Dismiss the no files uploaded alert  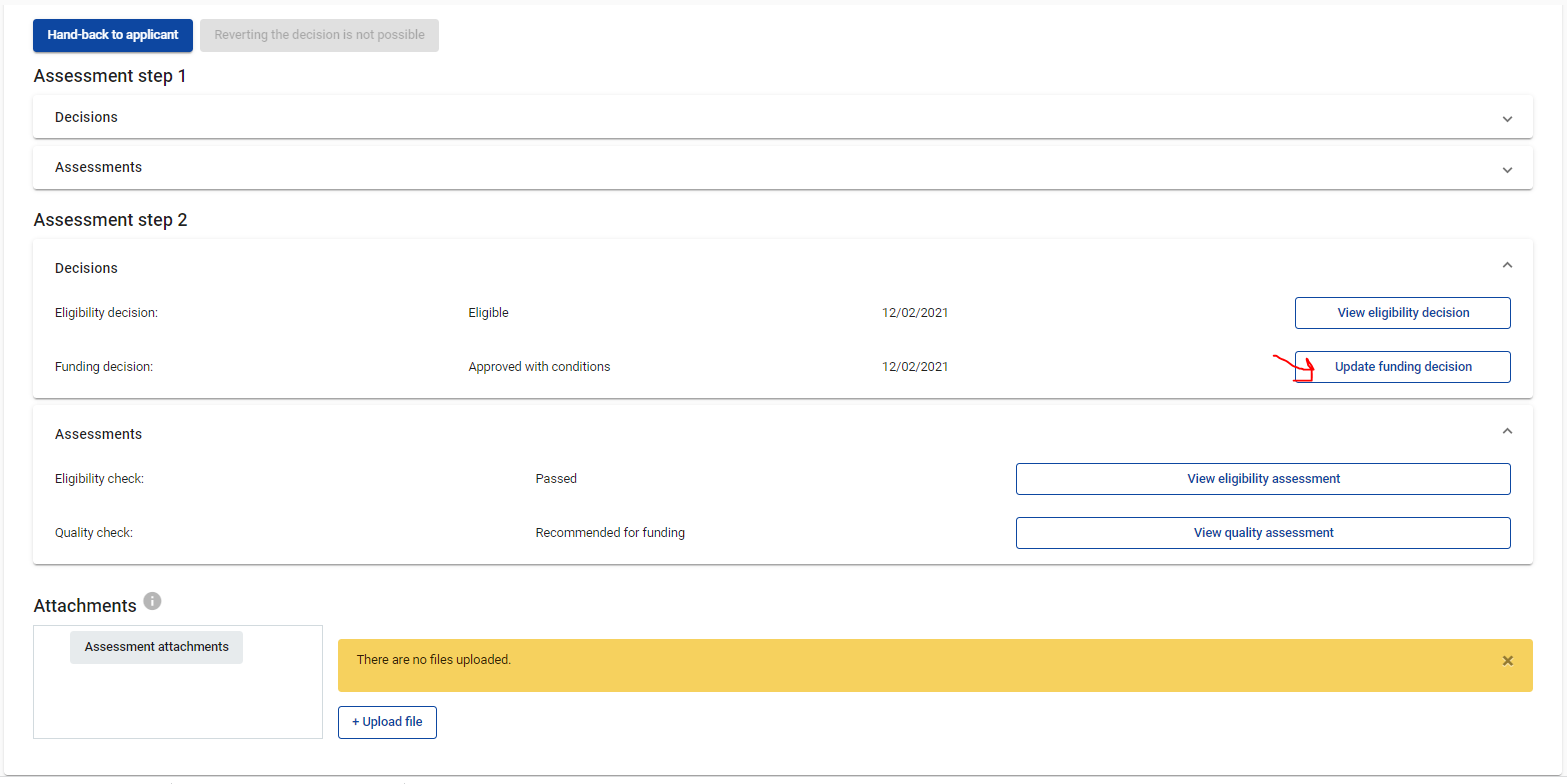point(1507,661)
